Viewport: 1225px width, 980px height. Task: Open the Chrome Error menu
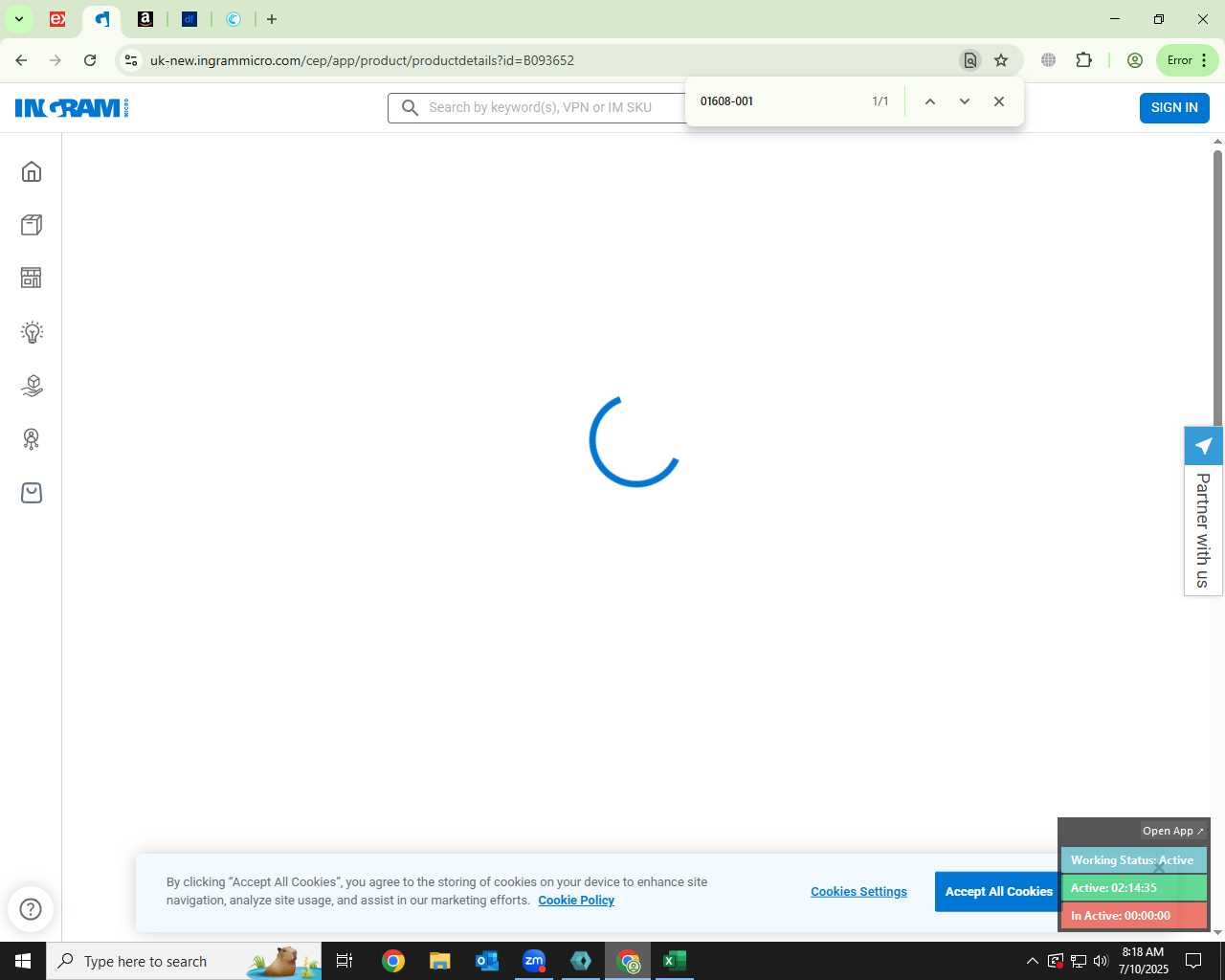pos(1188,60)
